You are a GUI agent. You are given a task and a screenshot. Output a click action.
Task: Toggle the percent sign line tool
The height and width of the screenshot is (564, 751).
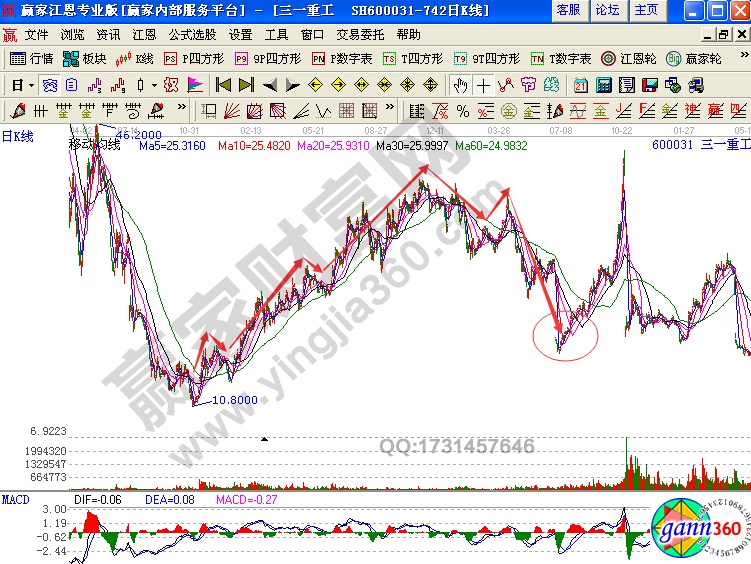click(x=462, y=110)
